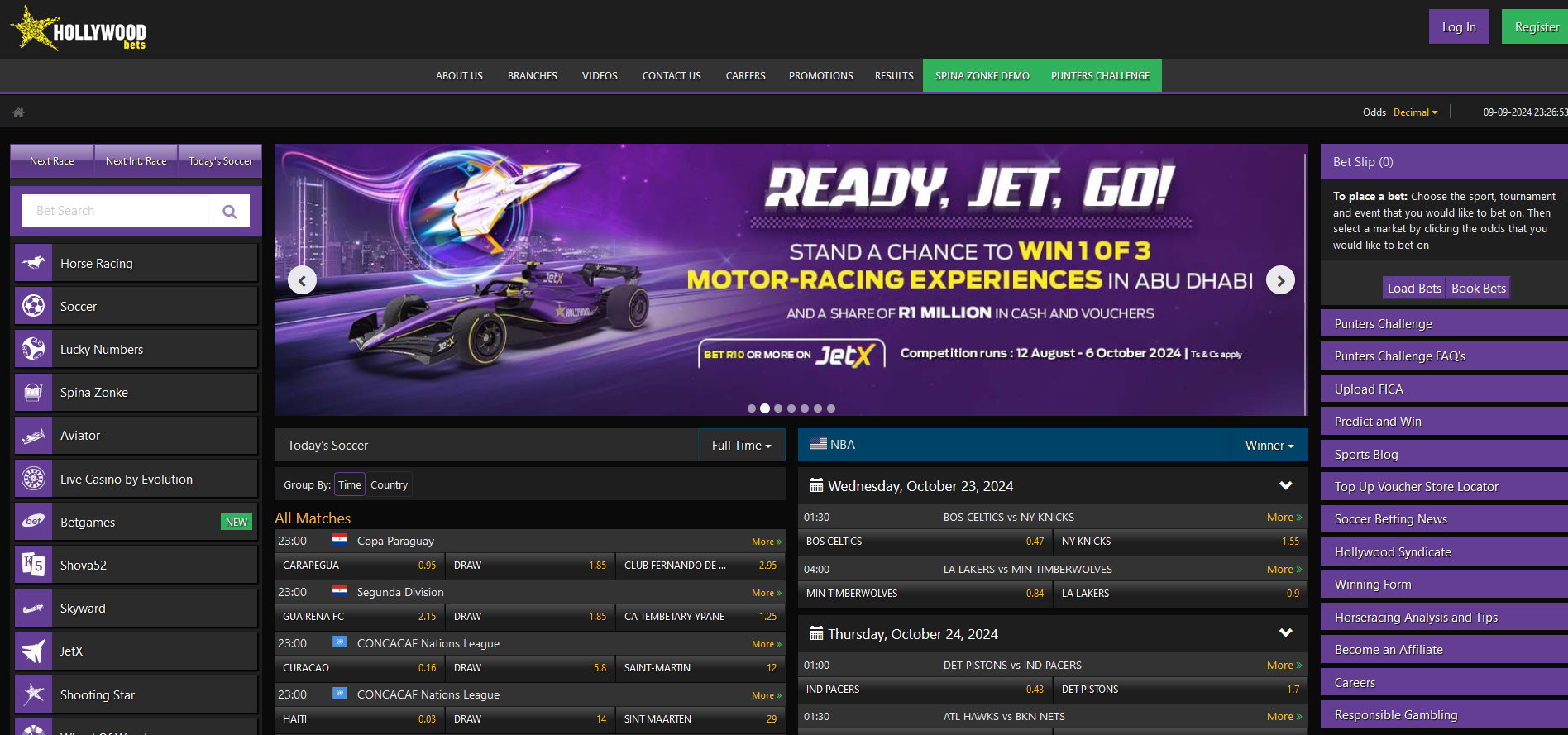The image size is (1568, 735).
Task: Open the Full Time market dropdown
Action: 741,446
